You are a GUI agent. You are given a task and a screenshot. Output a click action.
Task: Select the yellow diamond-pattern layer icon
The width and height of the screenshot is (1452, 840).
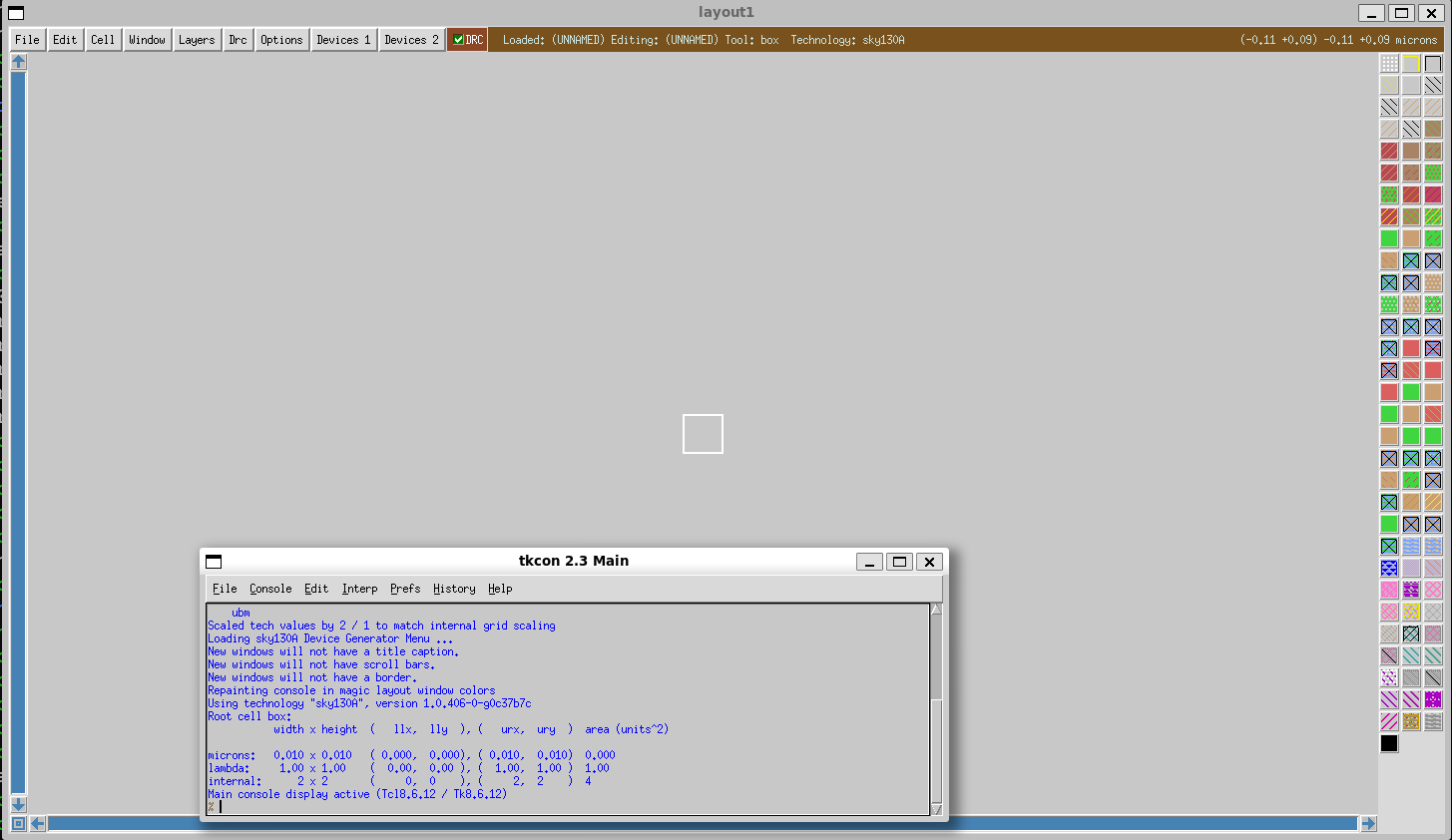[1411, 612]
